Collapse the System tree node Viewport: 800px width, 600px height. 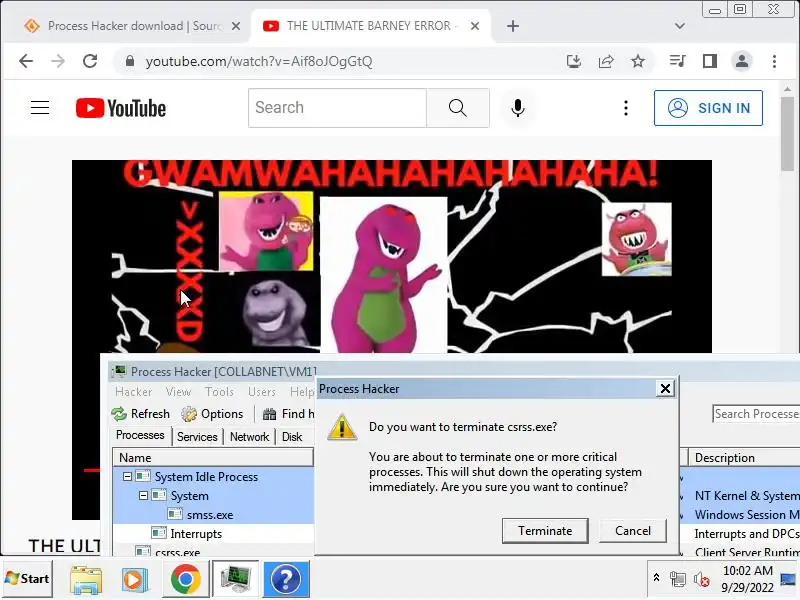point(143,495)
